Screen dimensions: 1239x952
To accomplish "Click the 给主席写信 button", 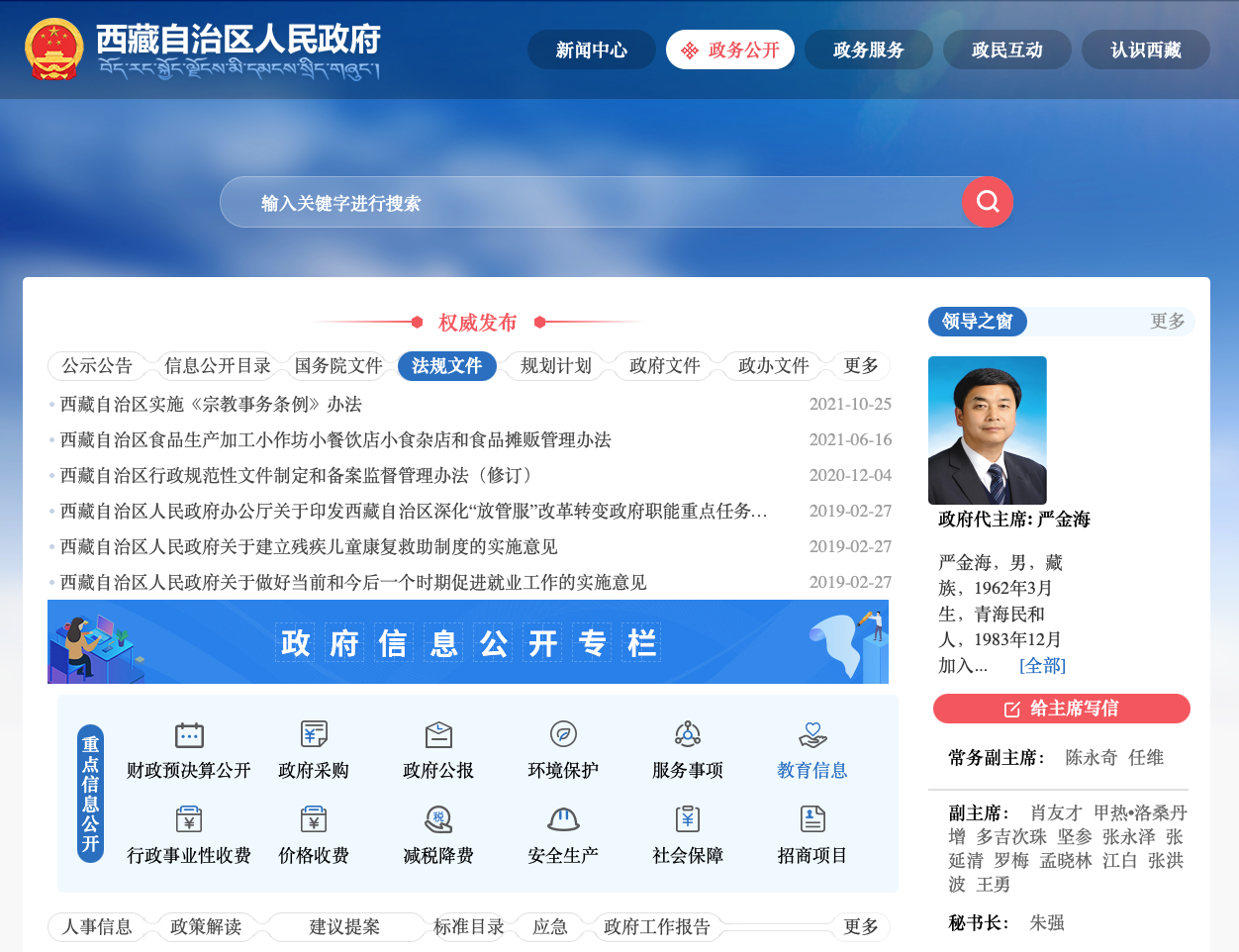I will pos(1061,709).
